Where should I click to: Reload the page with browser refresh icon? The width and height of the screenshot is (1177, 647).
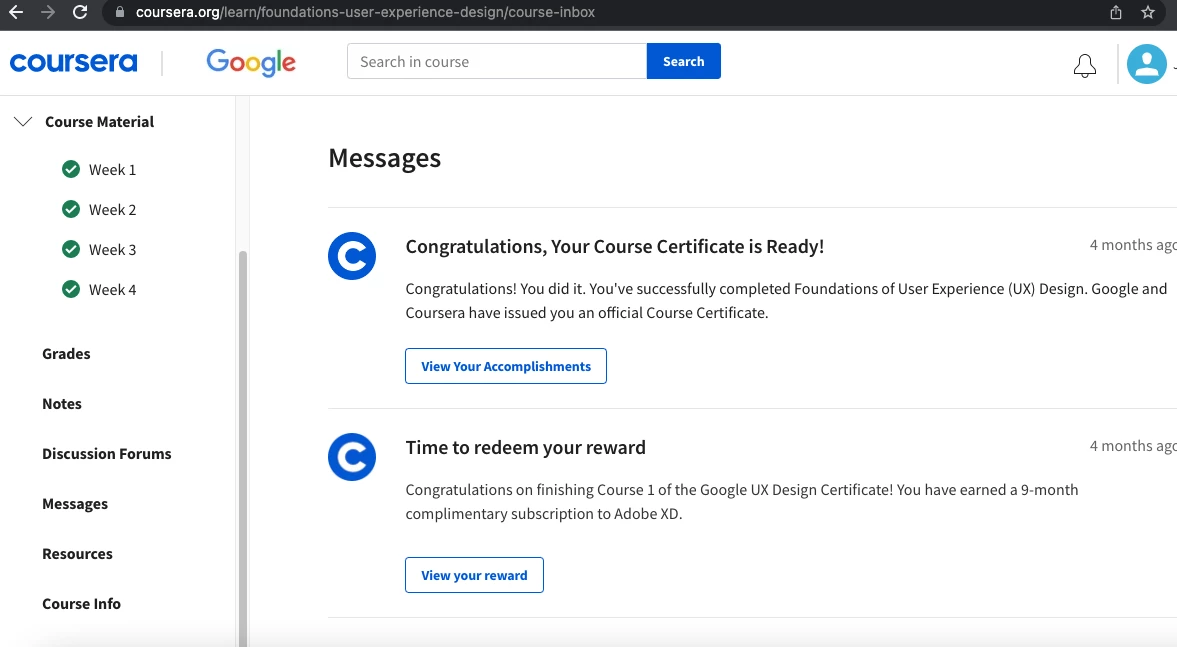80,12
